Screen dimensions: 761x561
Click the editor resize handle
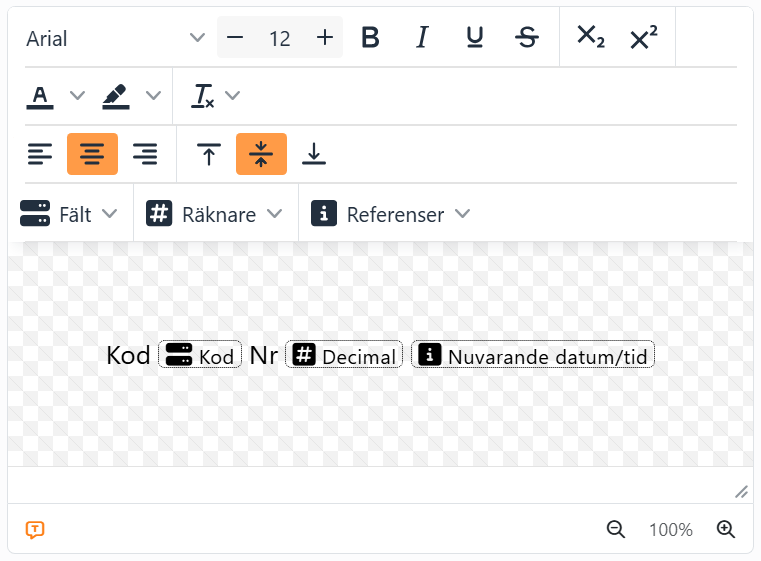click(x=741, y=492)
